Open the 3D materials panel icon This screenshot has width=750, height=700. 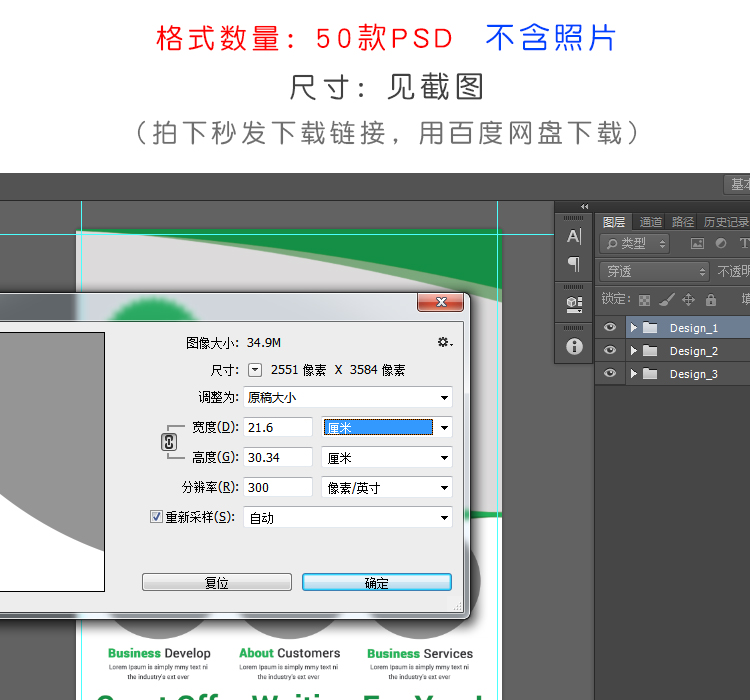574,302
